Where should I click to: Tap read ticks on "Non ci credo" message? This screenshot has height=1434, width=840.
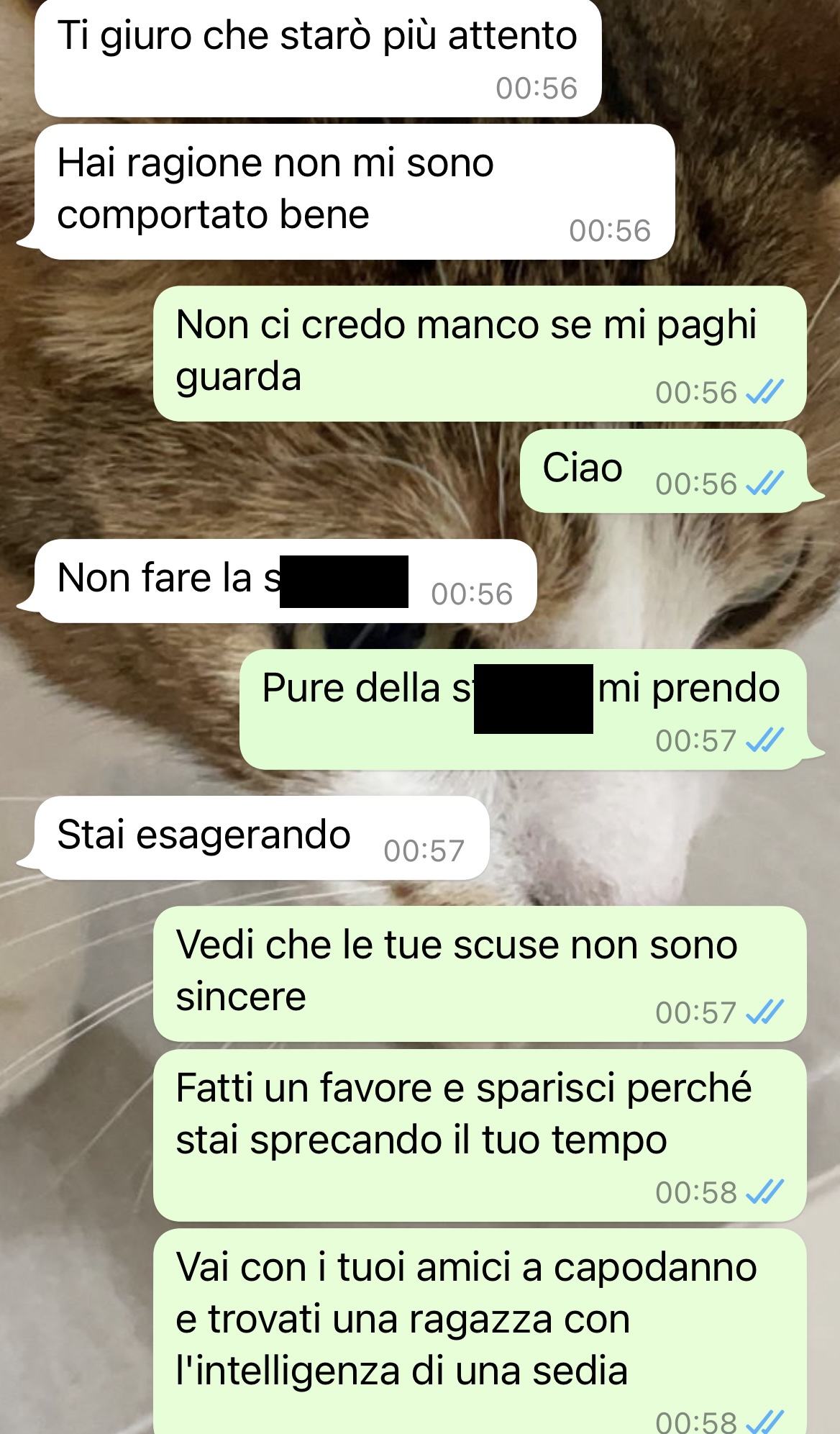tap(764, 392)
